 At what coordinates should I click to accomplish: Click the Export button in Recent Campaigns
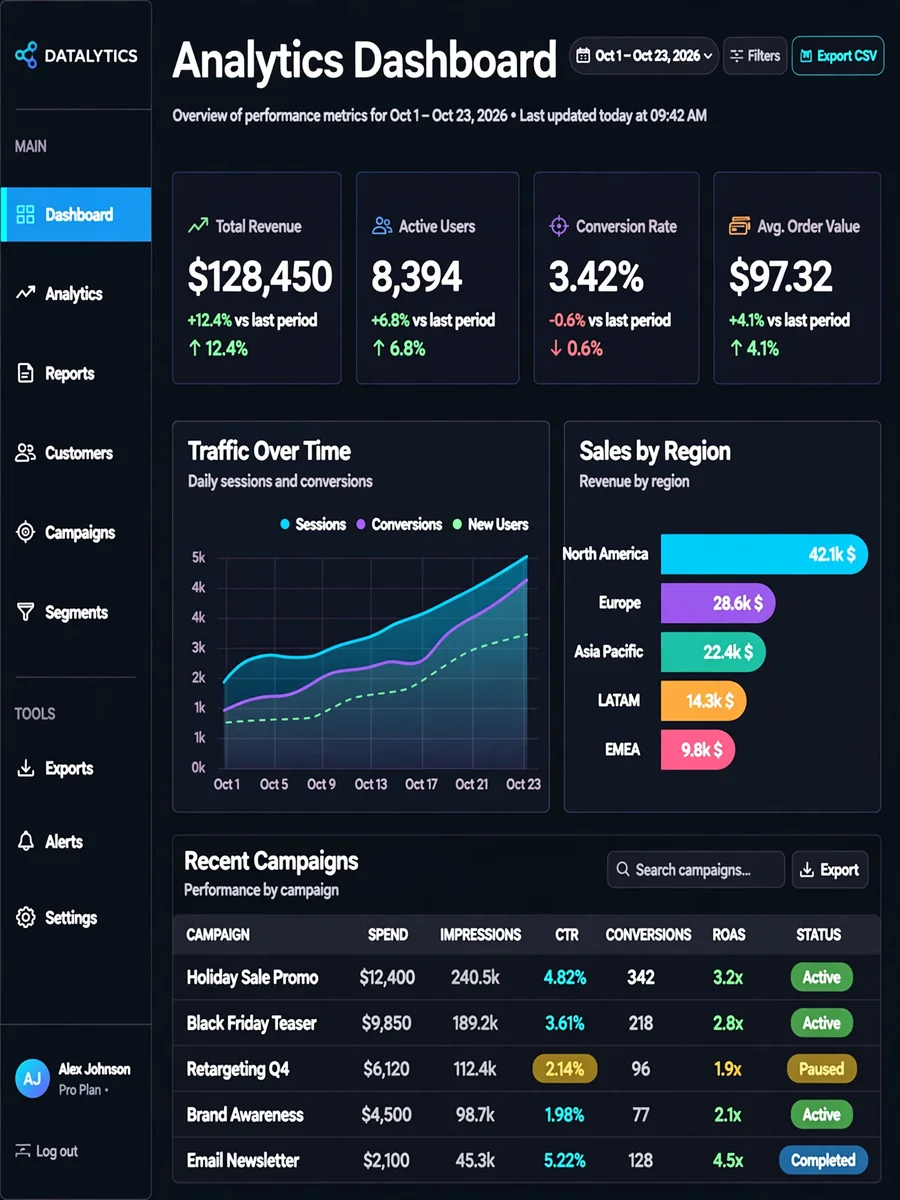coord(830,870)
